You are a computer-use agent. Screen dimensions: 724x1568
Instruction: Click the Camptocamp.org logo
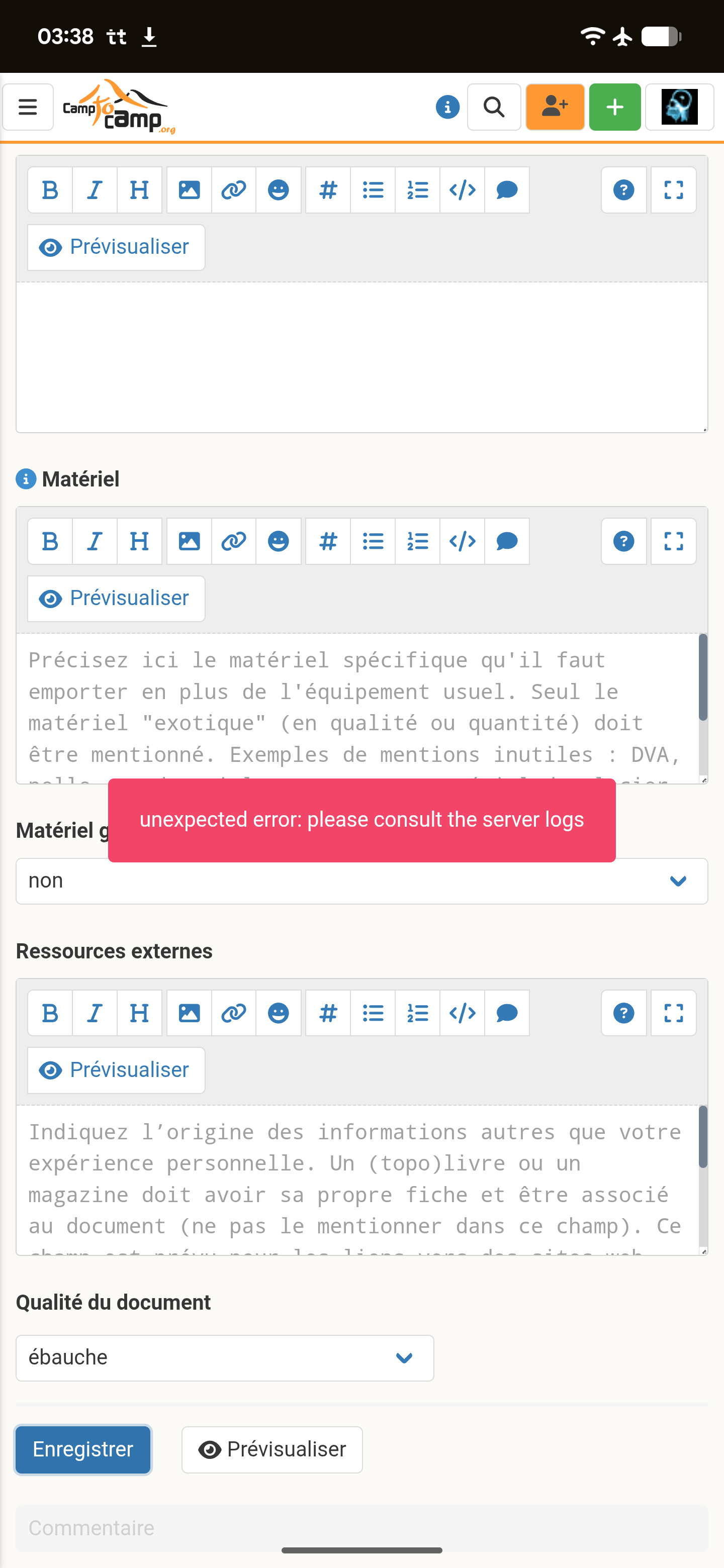(119, 107)
